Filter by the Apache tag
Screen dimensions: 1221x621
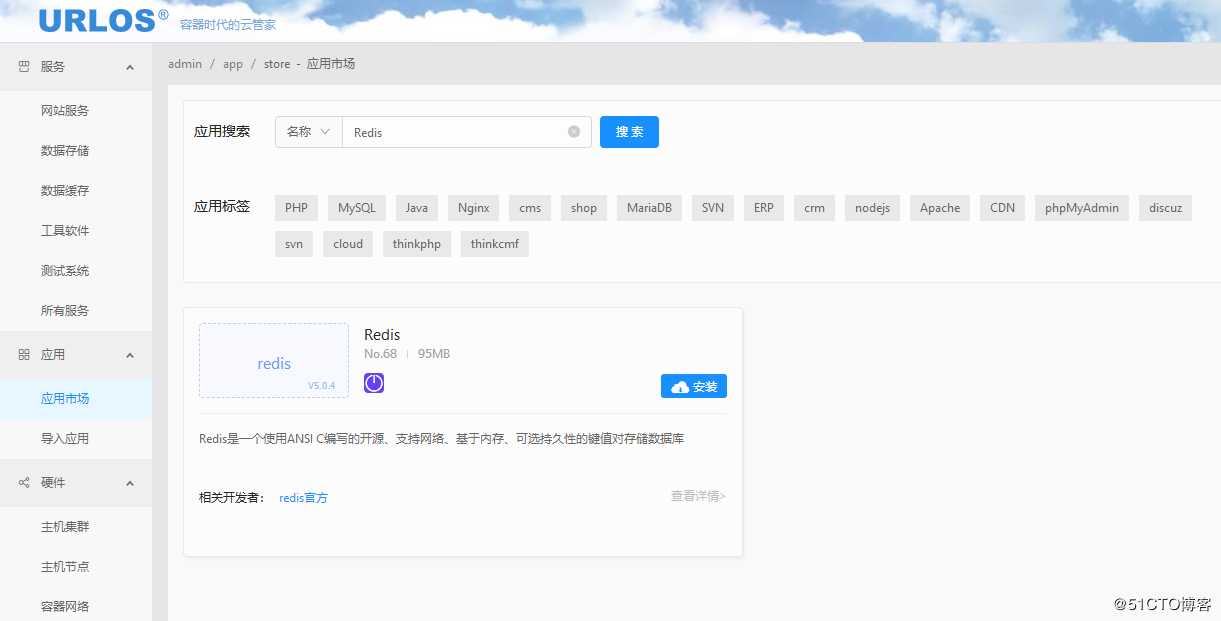pyautogui.click(x=940, y=208)
